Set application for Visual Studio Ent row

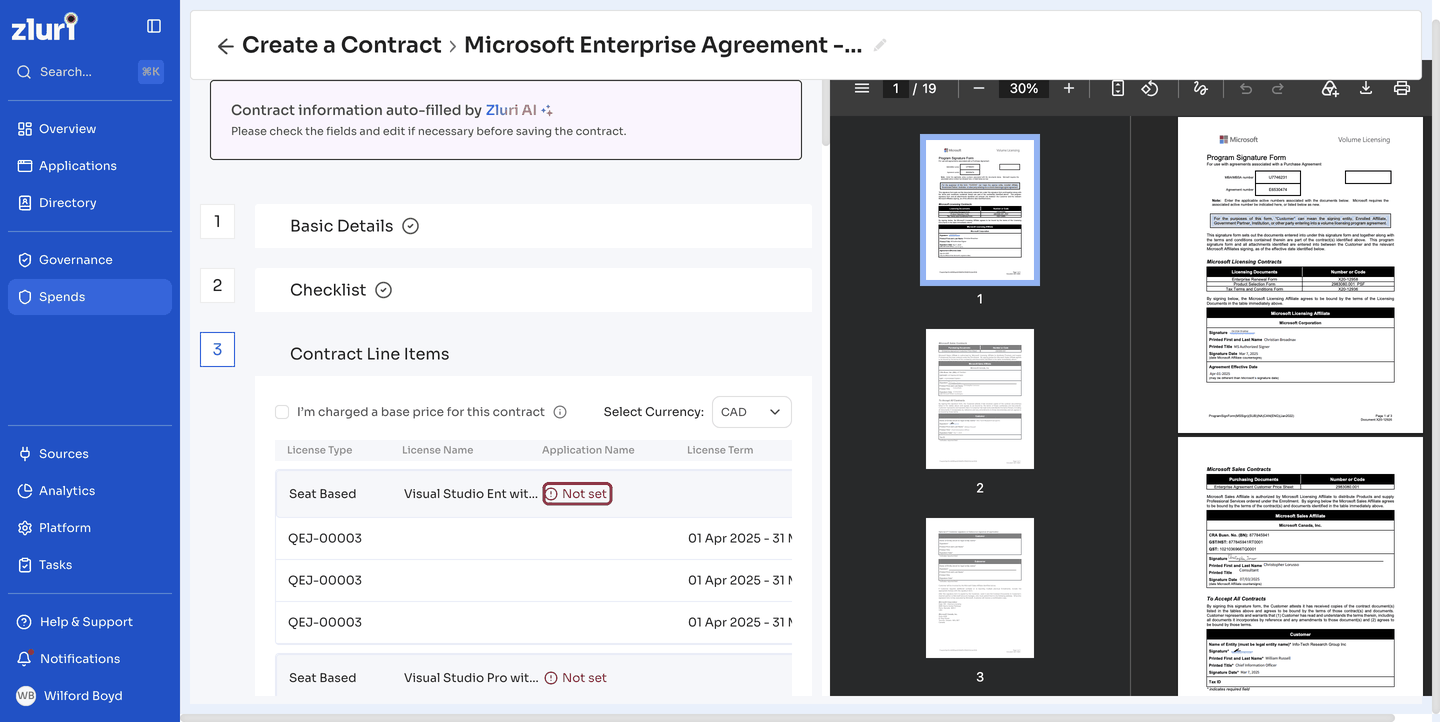click(577, 494)
